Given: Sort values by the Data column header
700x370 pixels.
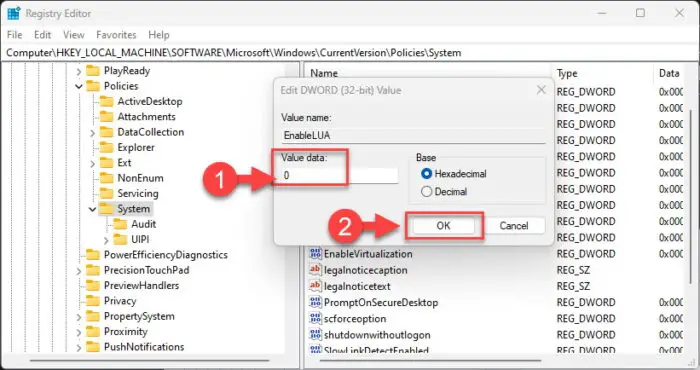Looking at the screenshot, I should (669, 73).
